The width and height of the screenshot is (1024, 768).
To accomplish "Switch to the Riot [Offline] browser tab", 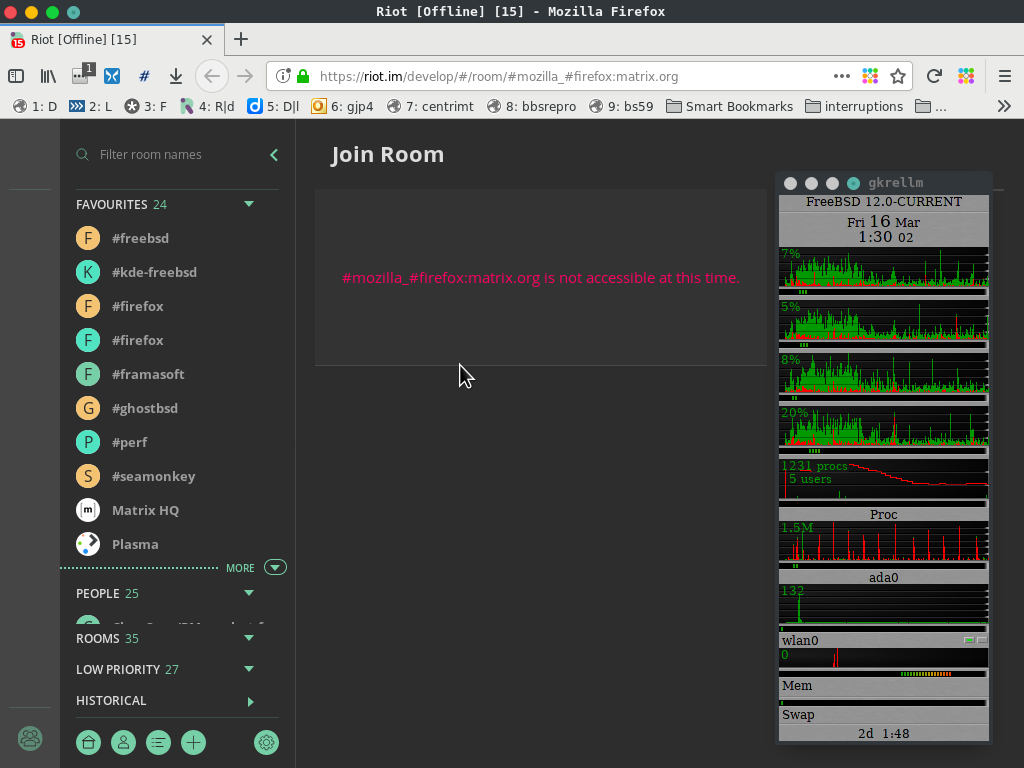I will tap(110, 40).
